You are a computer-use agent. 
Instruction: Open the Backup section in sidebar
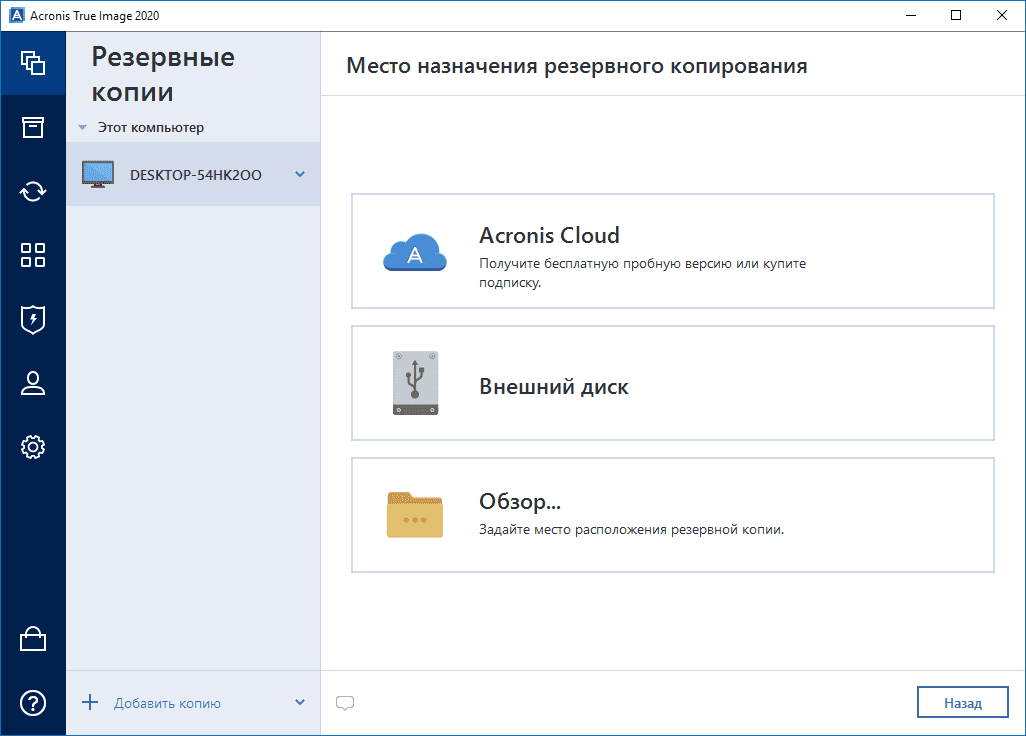33,63
